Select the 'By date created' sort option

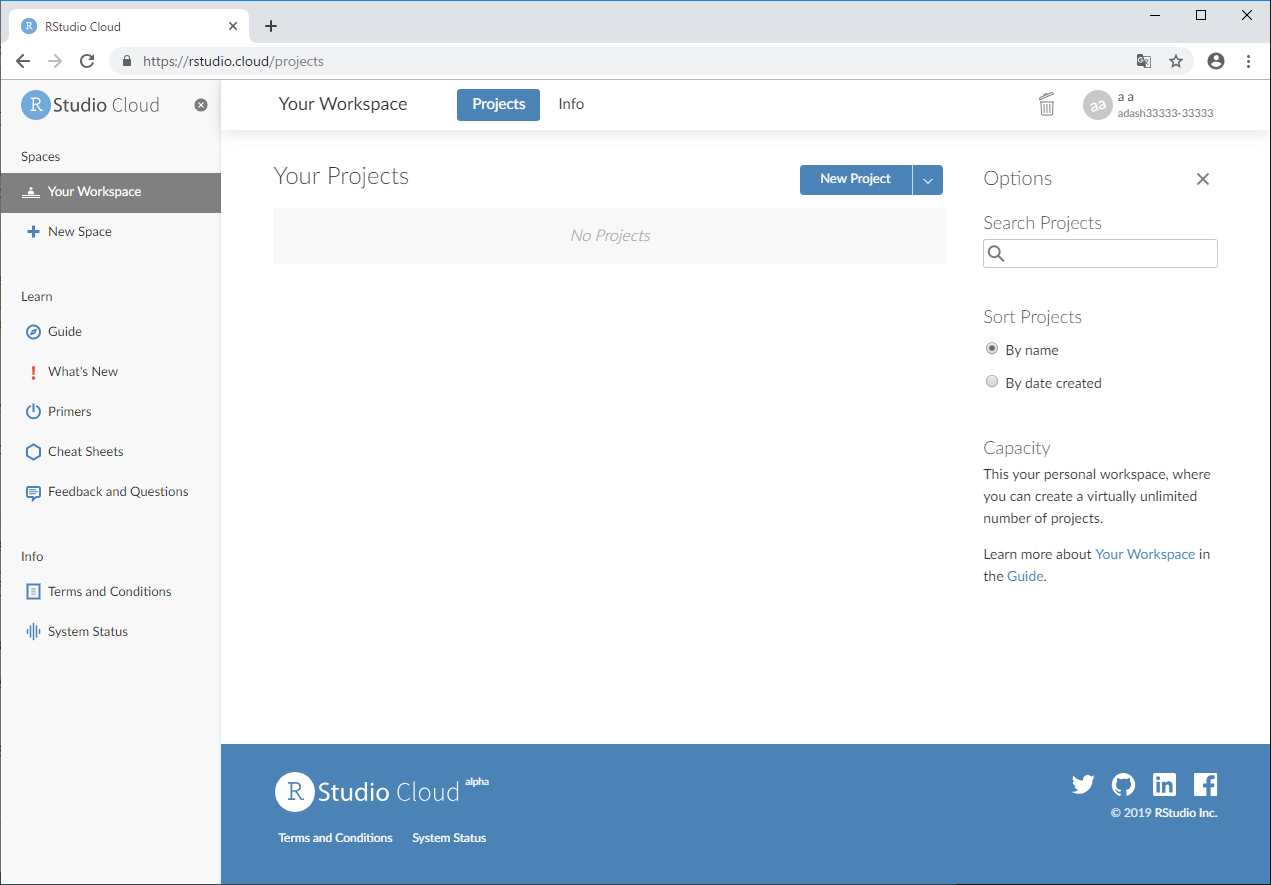point(992,382)
